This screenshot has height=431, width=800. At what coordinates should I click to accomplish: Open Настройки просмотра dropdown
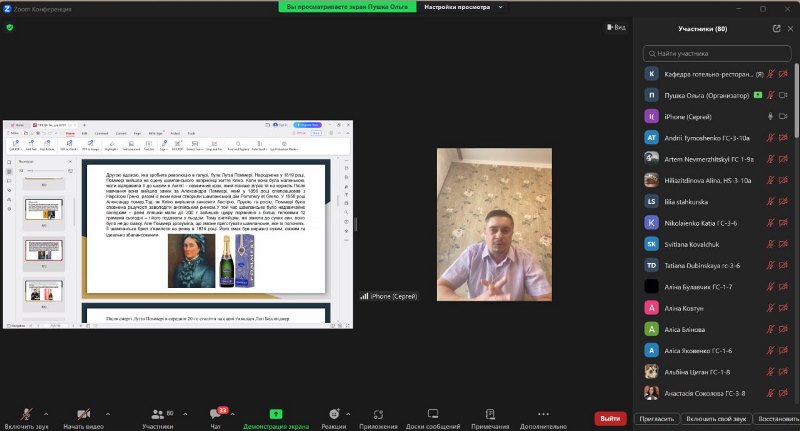463,7
